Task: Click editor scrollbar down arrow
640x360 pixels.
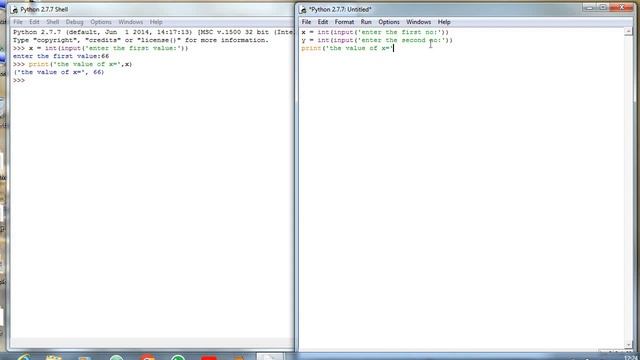Action: [629, 345]
